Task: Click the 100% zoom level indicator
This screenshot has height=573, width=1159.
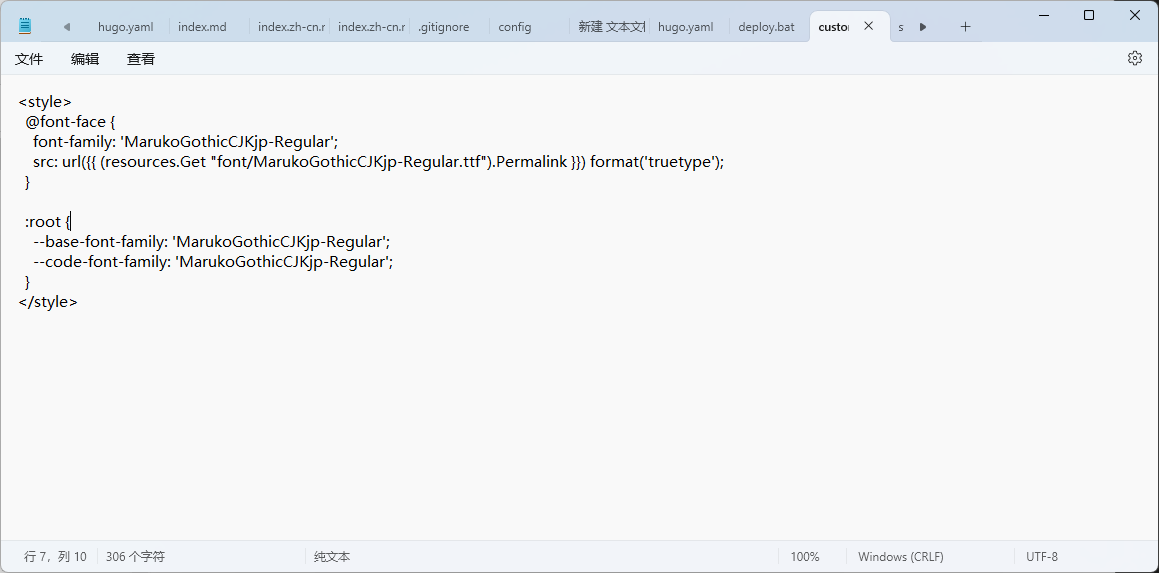Action: [805, 557]
